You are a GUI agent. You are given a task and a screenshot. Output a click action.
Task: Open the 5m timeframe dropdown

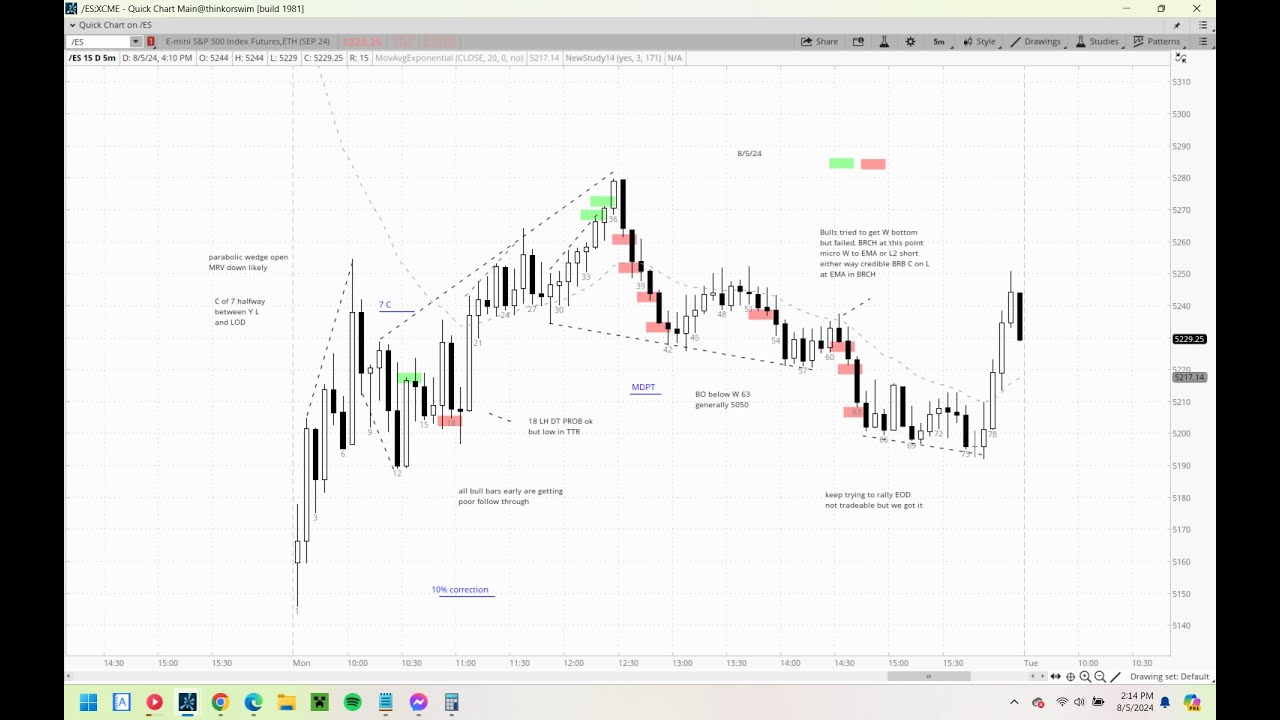pyautogui.click(x=939, y=41)
